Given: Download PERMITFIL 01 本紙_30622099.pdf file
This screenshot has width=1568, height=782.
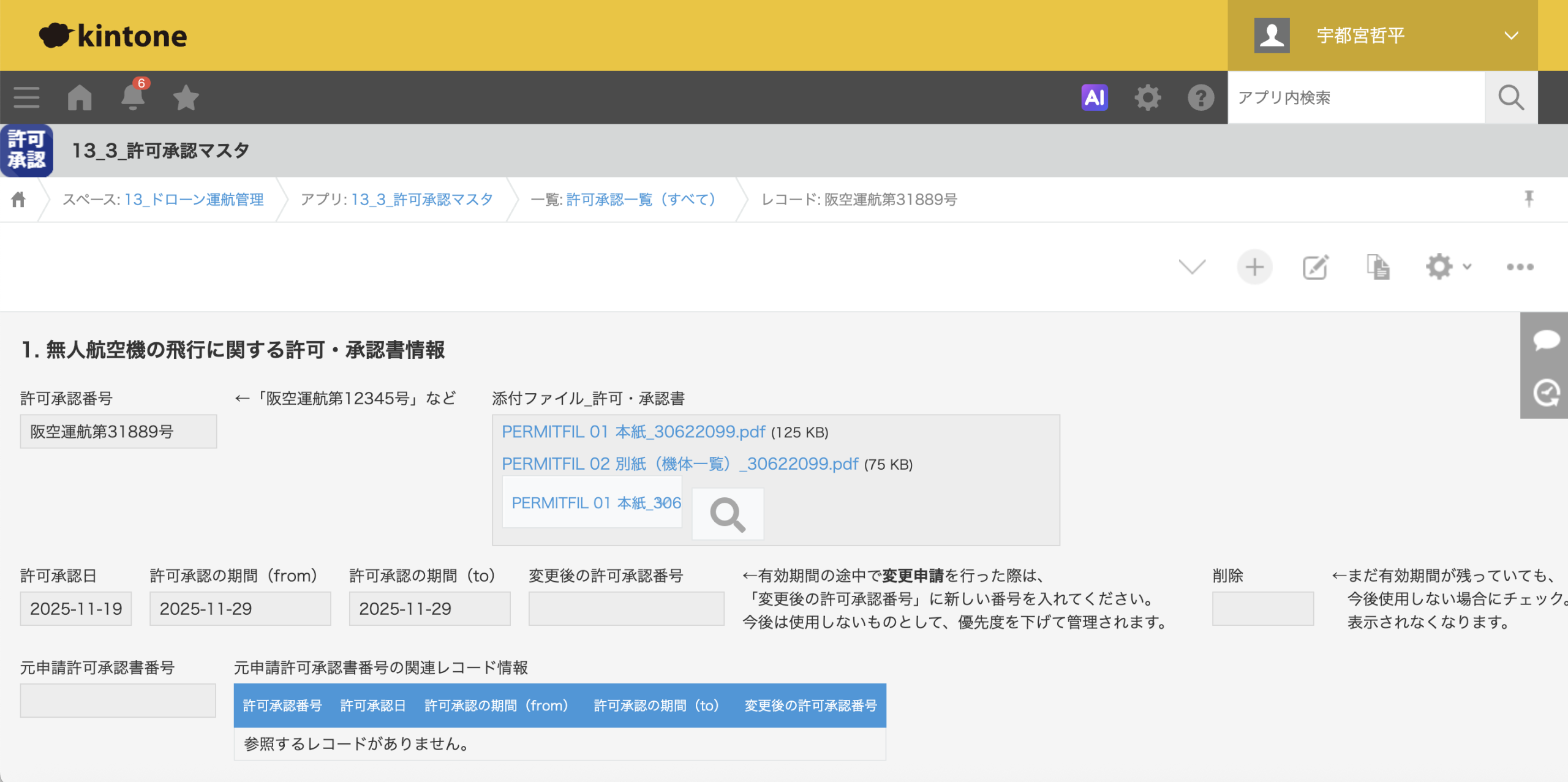Looking at the screenshot, I should pyautogui.click(x=633, y=432).
